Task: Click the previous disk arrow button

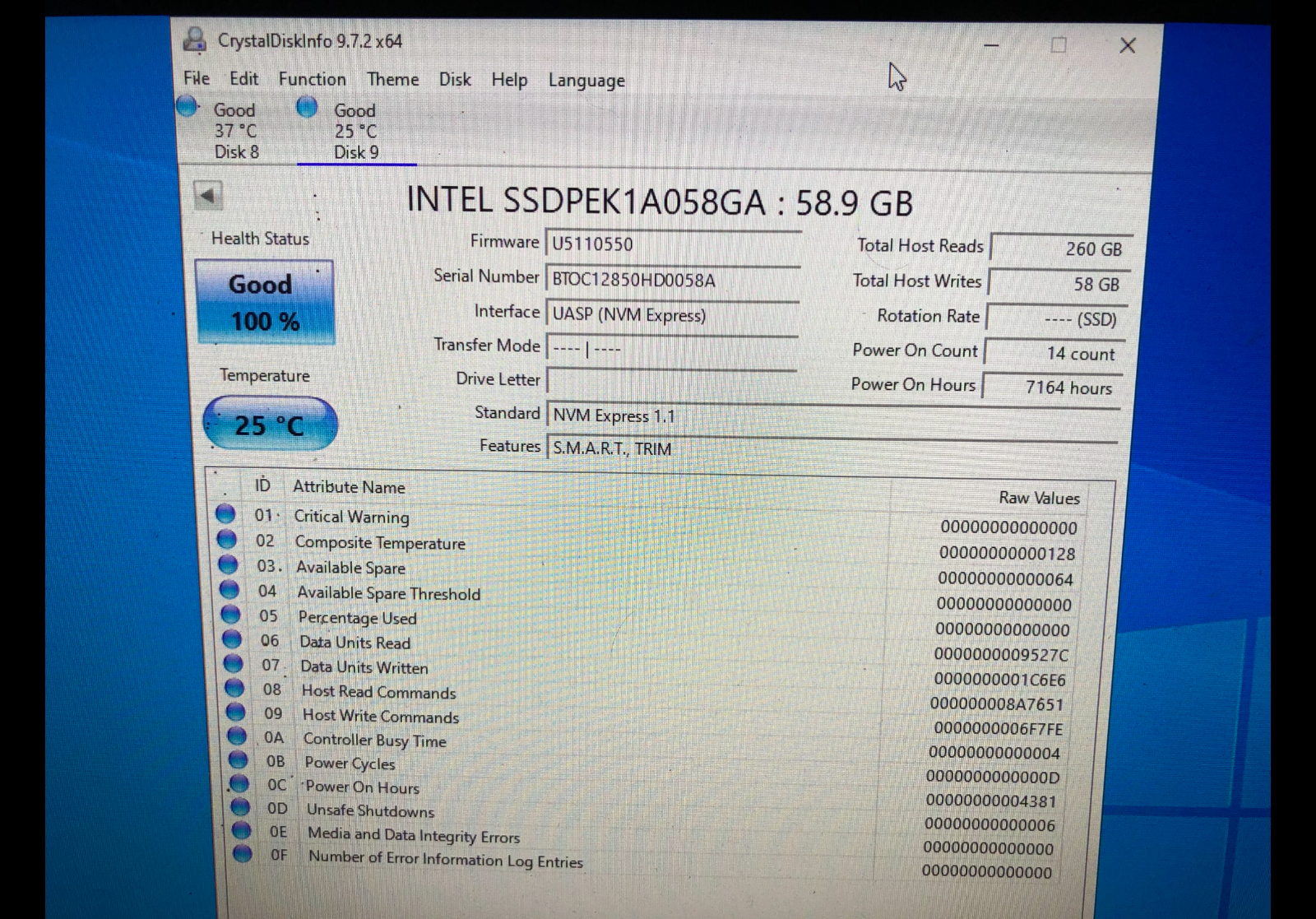Action: click(x=208, y=195)
